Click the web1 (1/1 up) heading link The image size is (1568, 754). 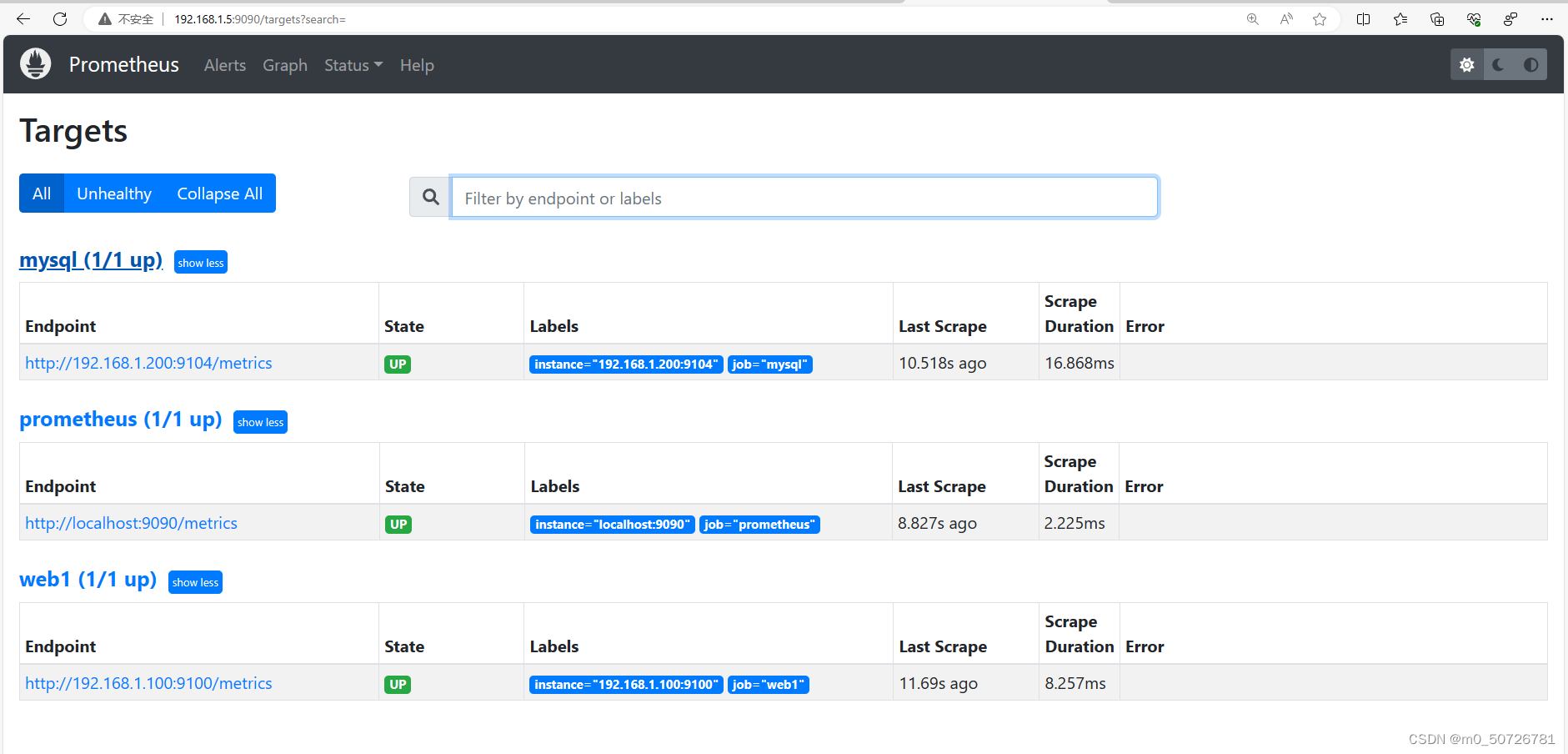pos(88,580)
